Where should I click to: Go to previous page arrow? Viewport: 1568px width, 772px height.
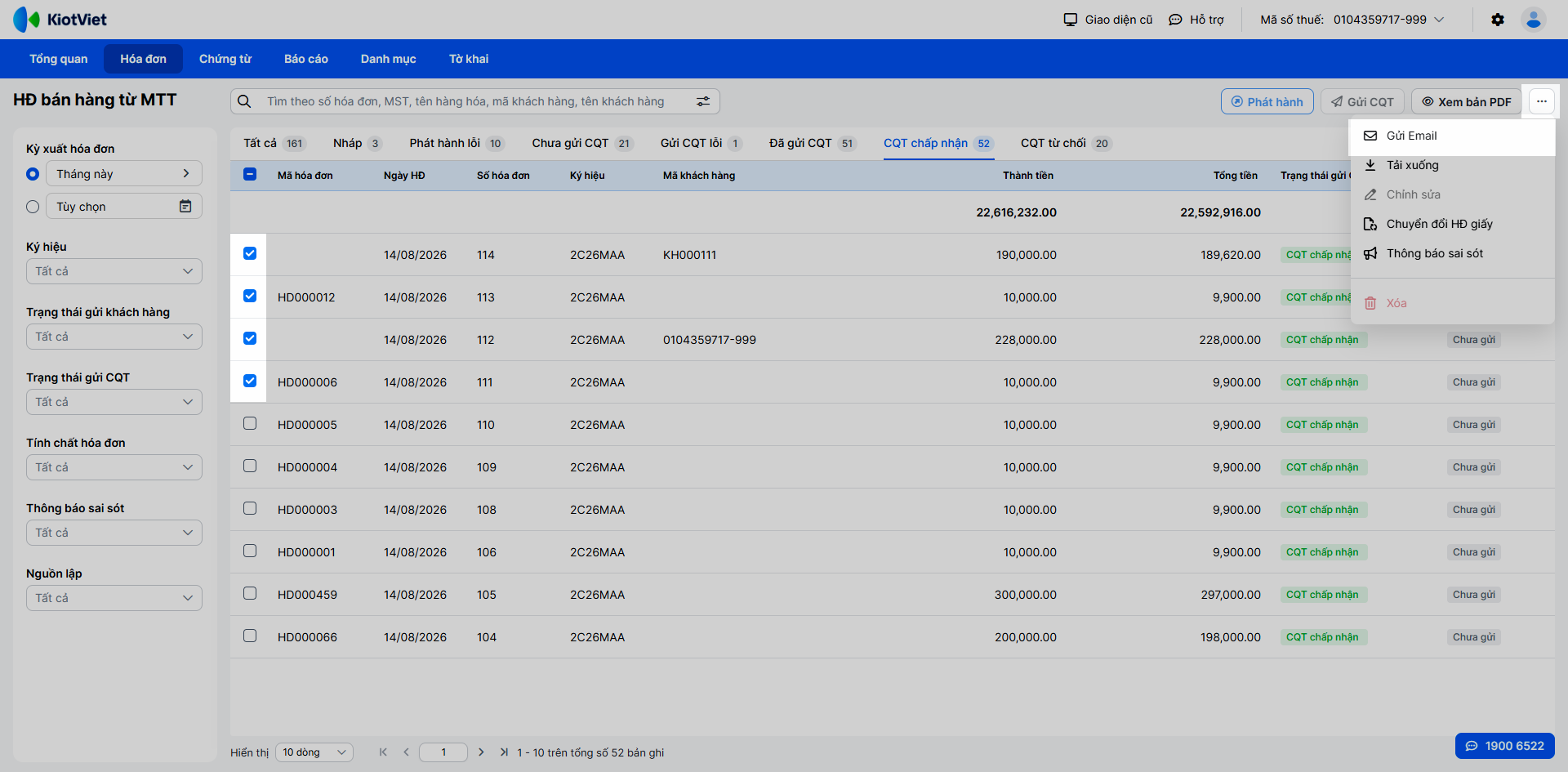[x=406, y=752]
